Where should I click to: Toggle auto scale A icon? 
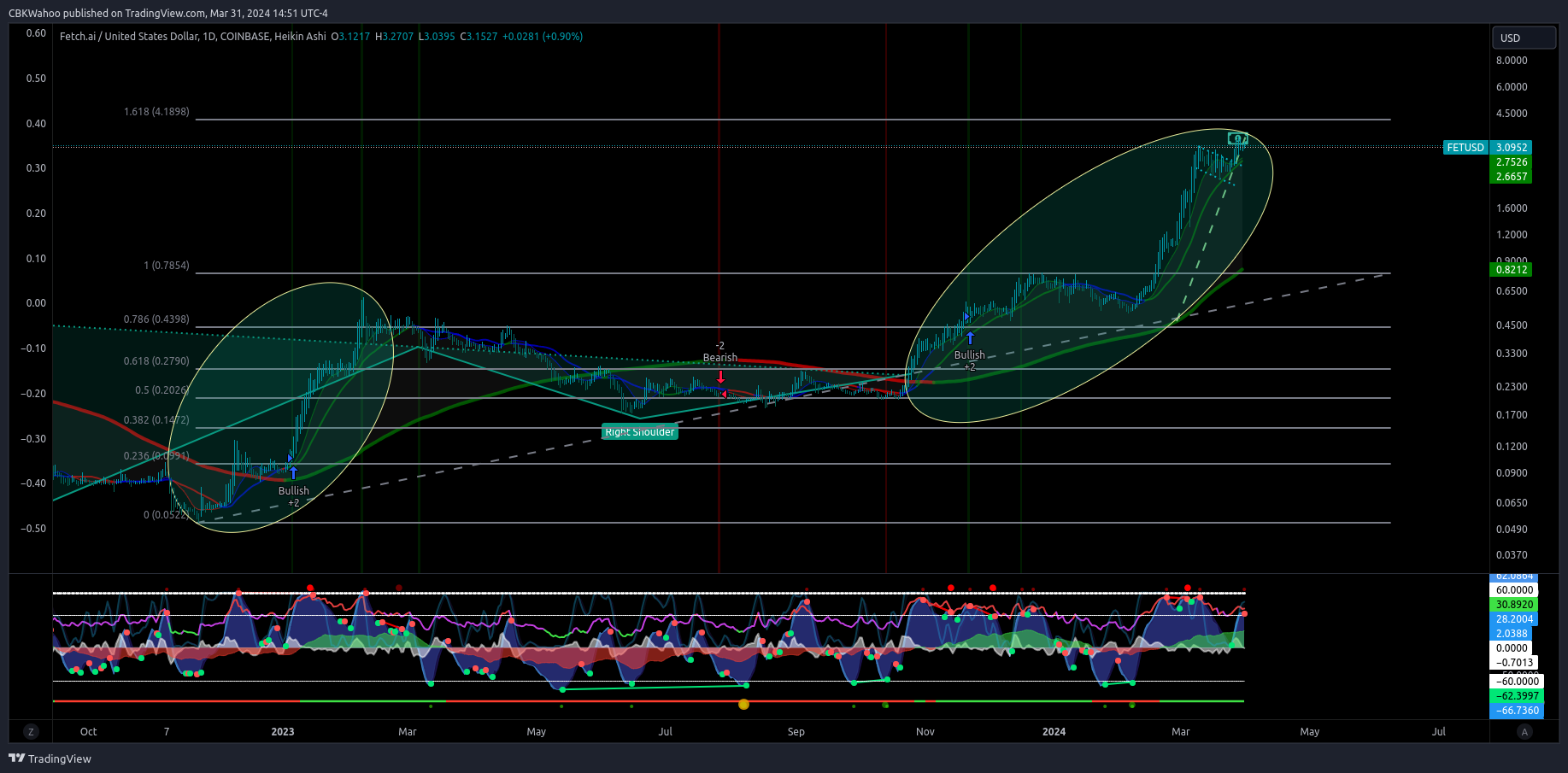1524,731
